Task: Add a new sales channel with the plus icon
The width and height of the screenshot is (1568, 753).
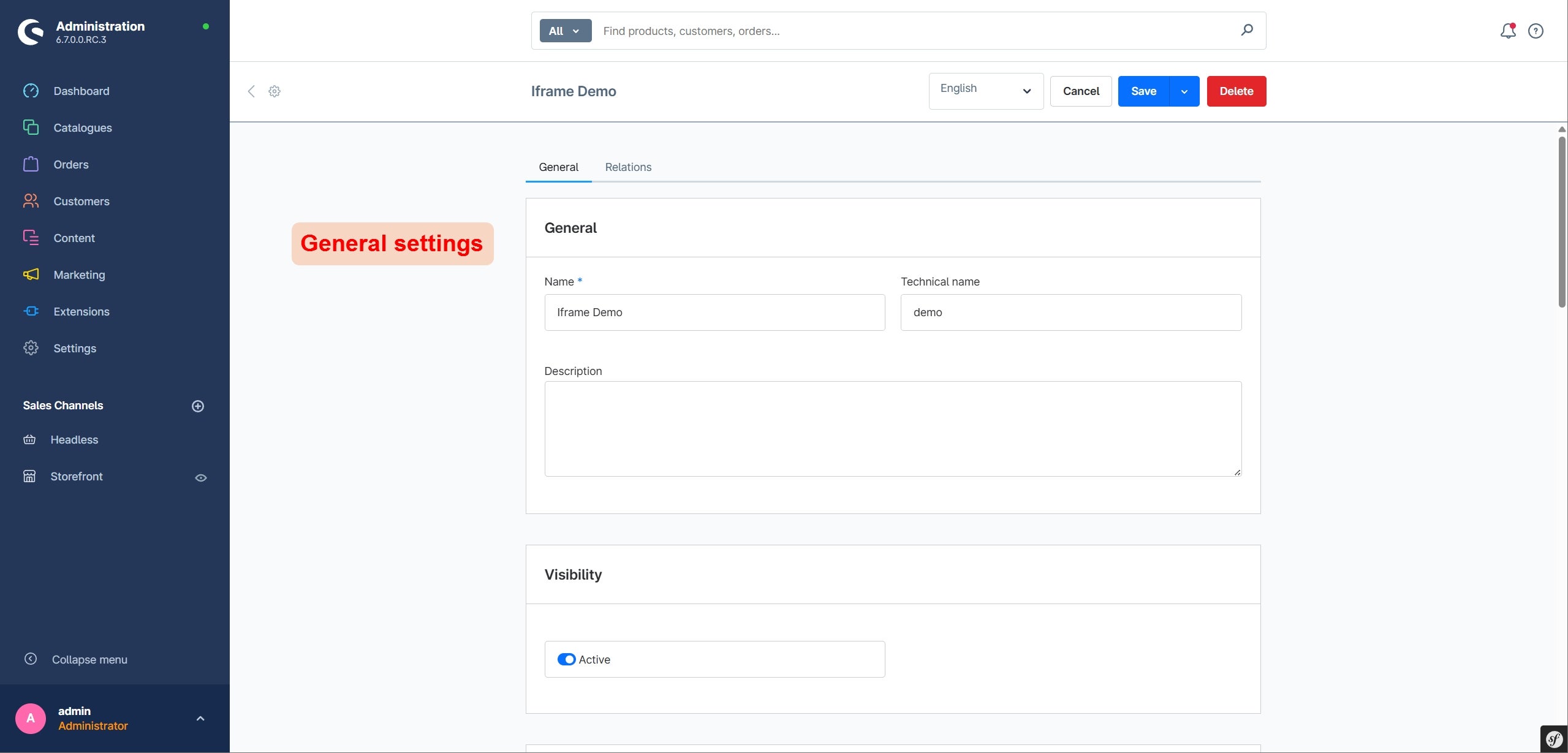Action: tap(198, 406)
